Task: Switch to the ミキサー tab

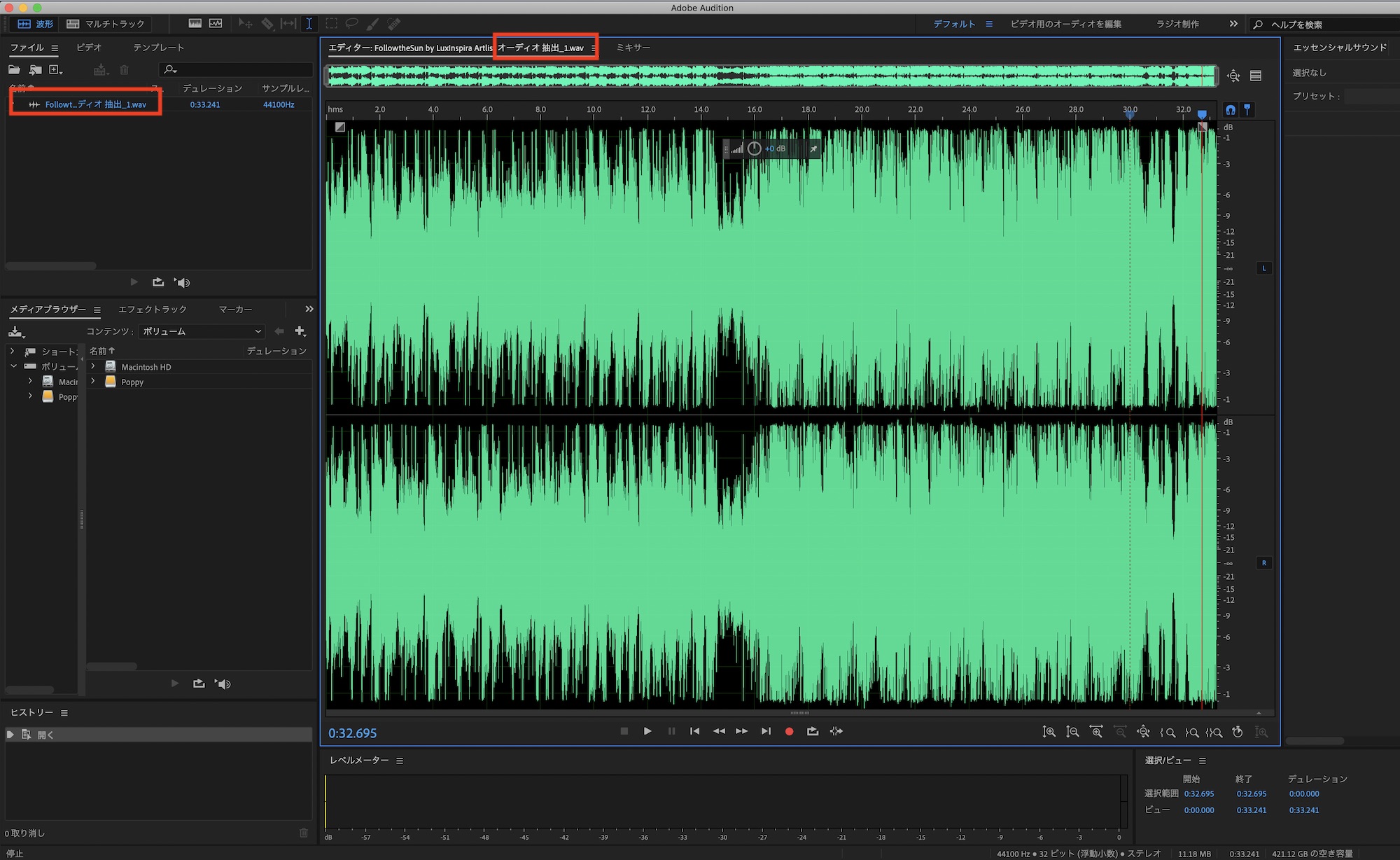Action: (633, 48)
